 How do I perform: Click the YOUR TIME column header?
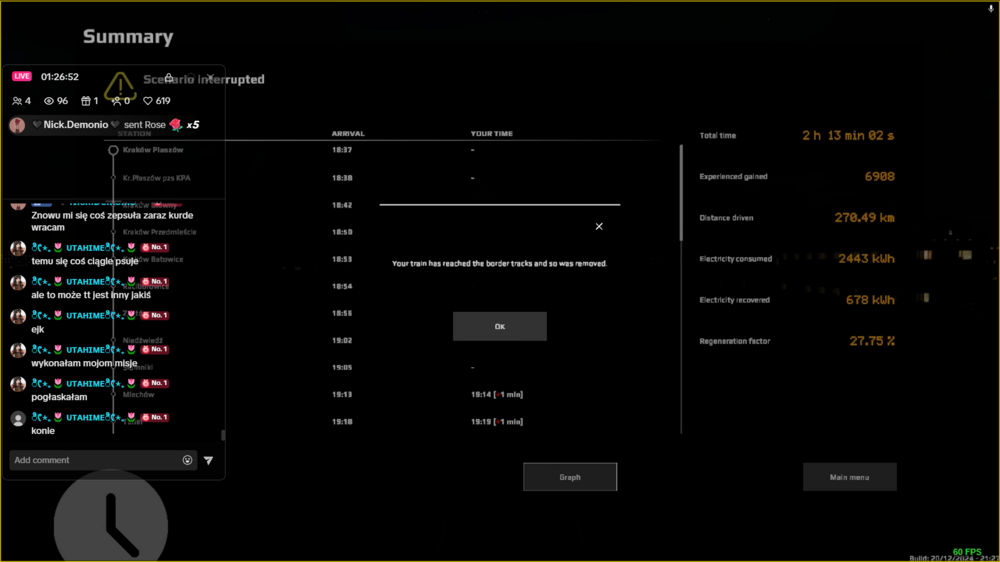pyautogui.click(x=492, y=133)
